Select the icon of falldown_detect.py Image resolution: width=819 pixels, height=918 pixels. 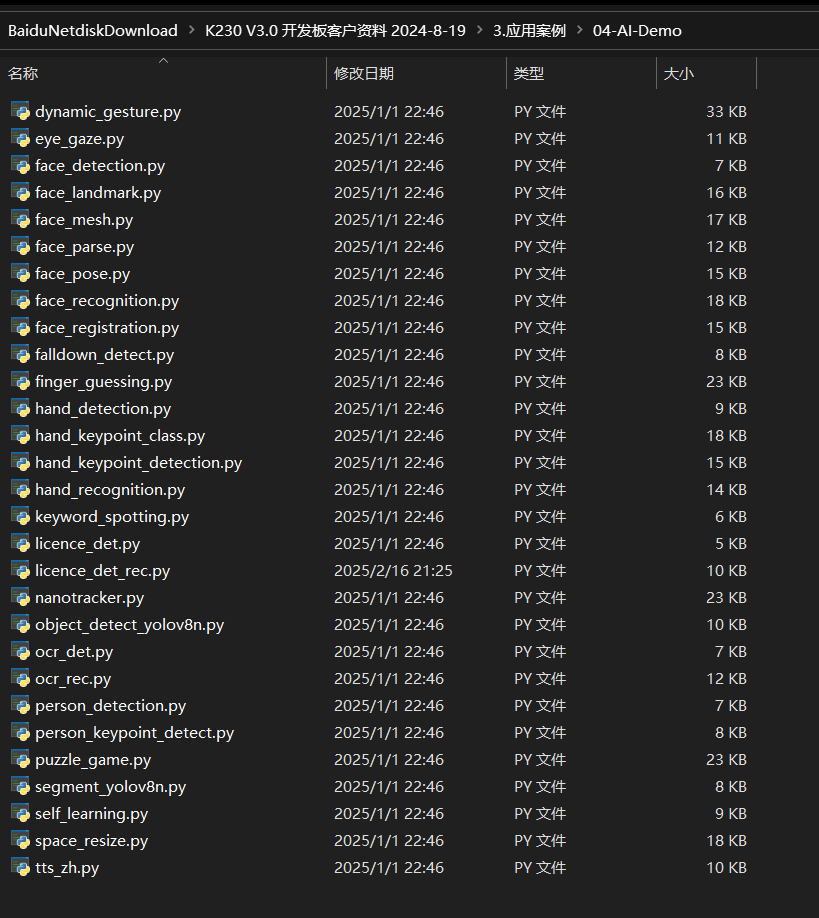tap(20, 354)
